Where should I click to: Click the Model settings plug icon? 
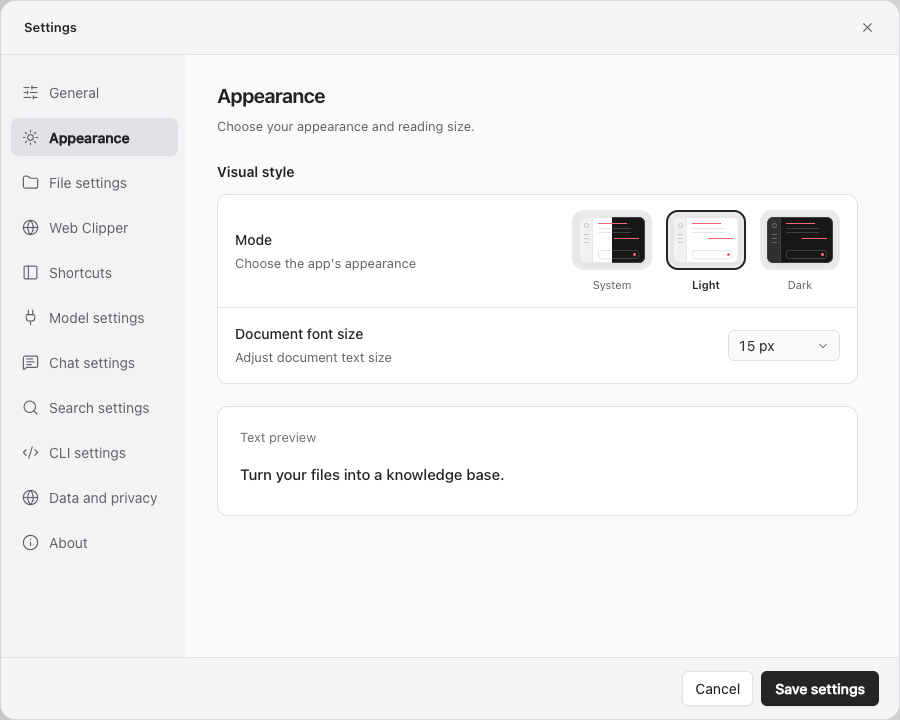[30, 318]
